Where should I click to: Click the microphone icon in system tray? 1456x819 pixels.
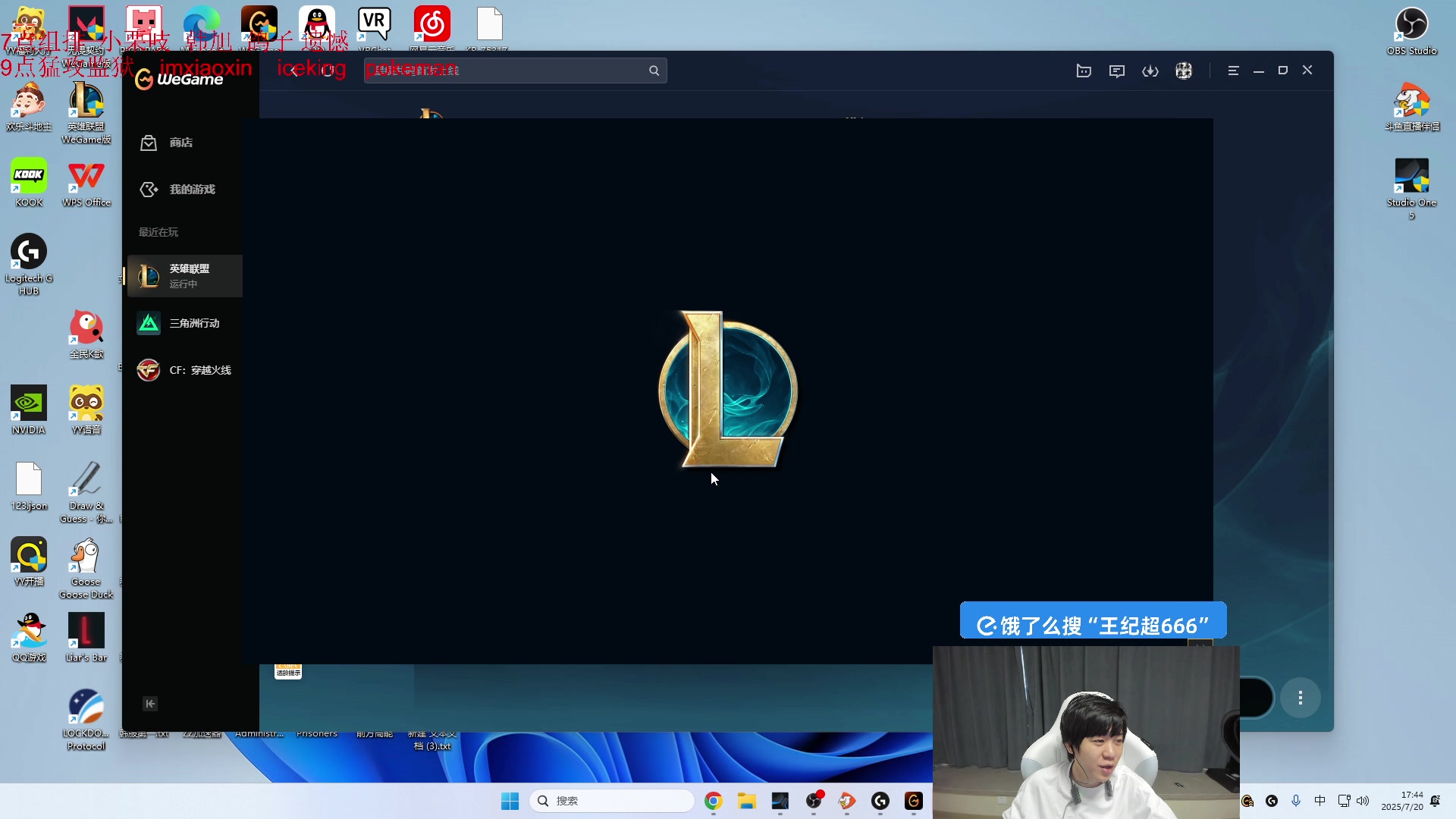click(x=1296, y=801)
